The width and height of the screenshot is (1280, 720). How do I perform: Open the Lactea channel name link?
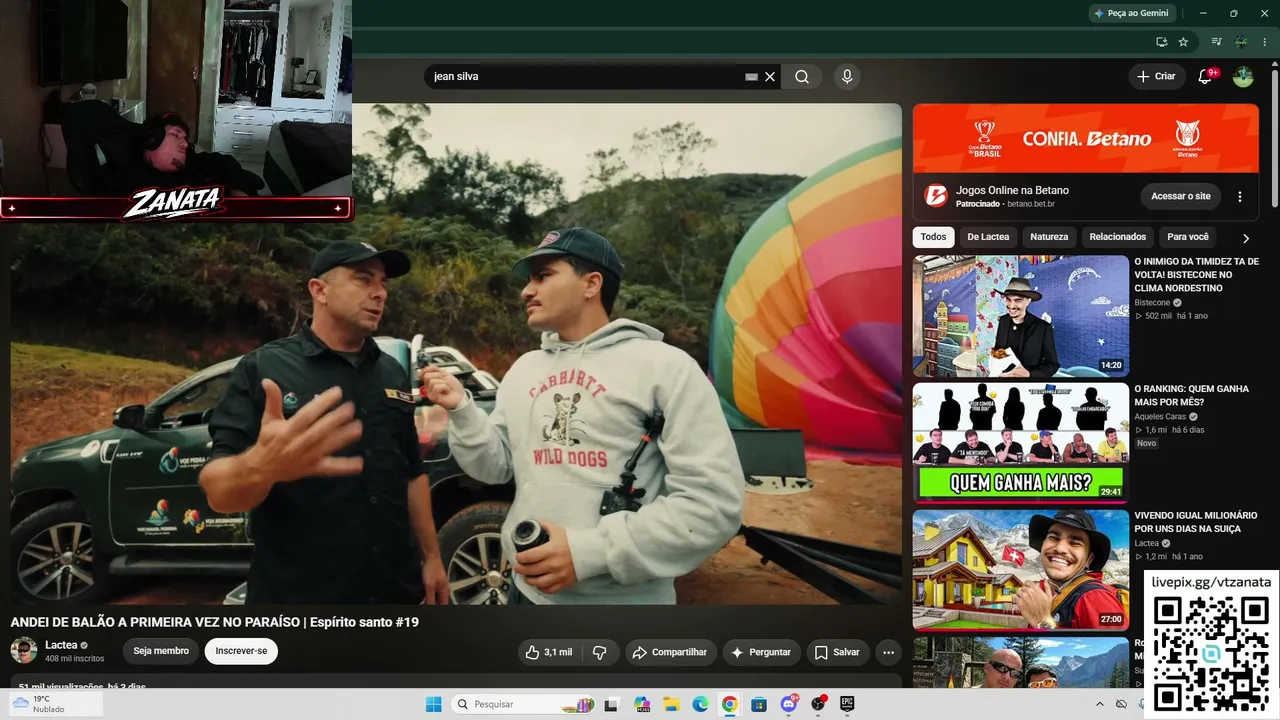tap(61, 645)
